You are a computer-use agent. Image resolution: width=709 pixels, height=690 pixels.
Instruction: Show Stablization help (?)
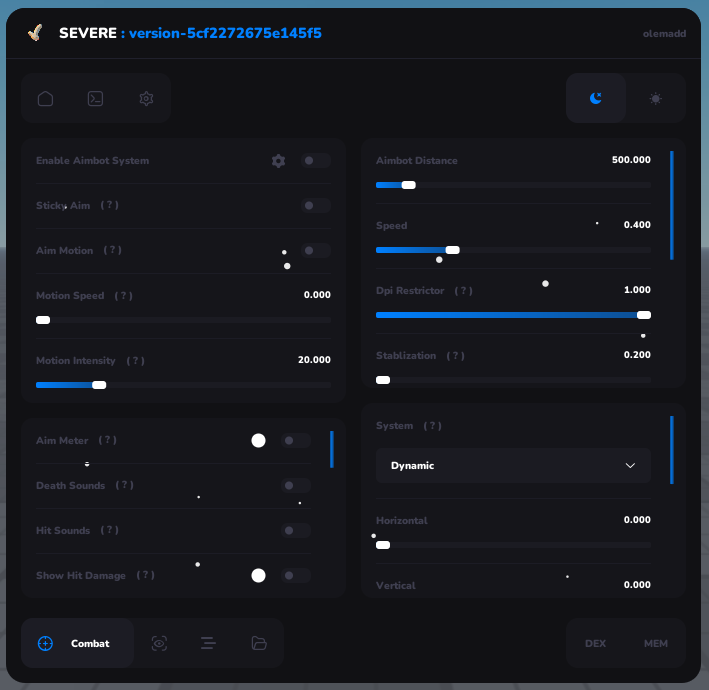click(455, 356)
